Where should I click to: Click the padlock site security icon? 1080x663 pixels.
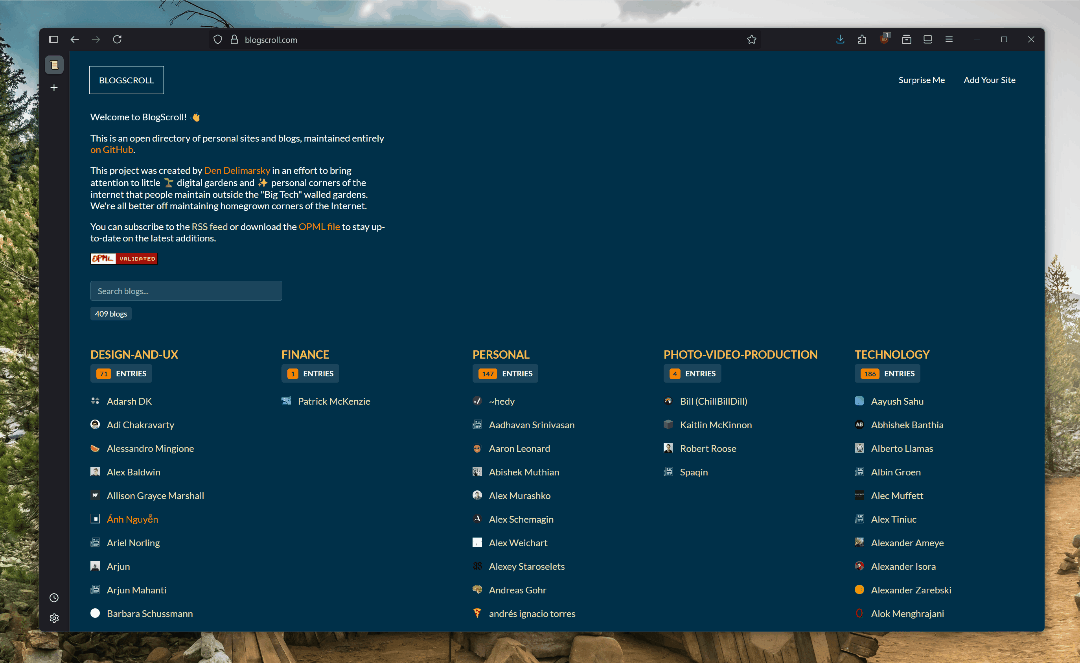(234, 40)
